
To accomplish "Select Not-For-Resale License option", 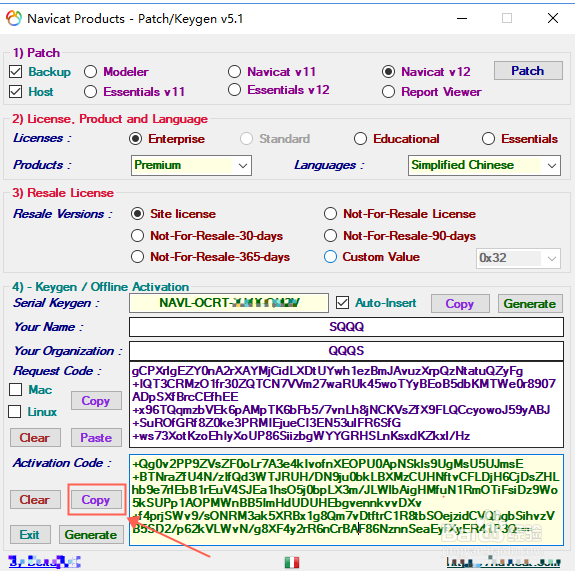I will tap(330, 214).
